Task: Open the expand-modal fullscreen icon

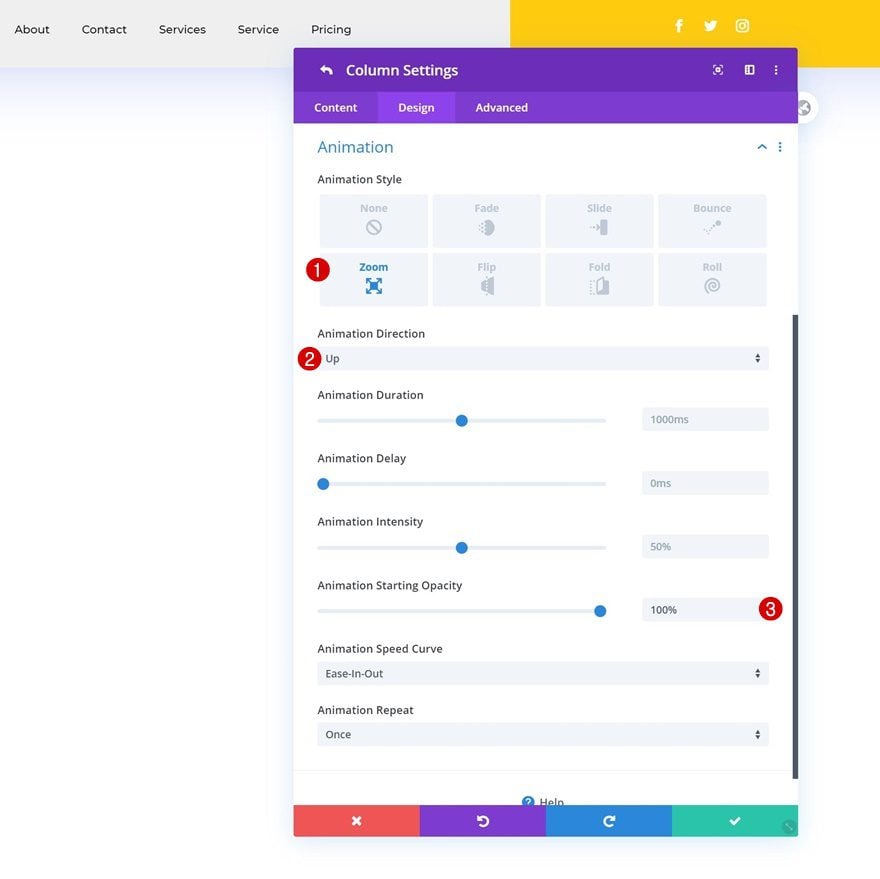Action: point(717,70)
